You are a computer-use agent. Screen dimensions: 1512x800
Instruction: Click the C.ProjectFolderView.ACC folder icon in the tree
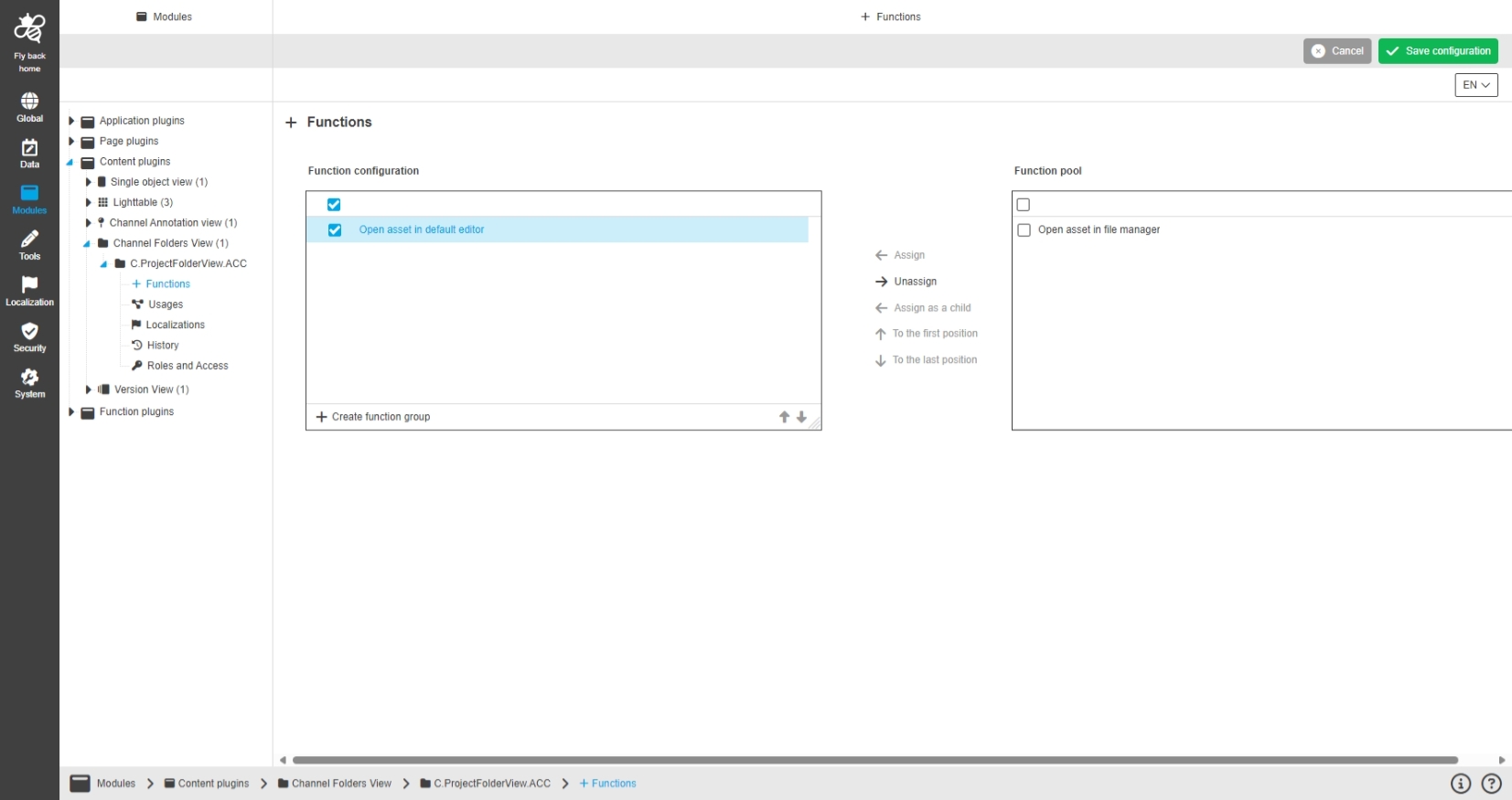(x=120, y=263)
